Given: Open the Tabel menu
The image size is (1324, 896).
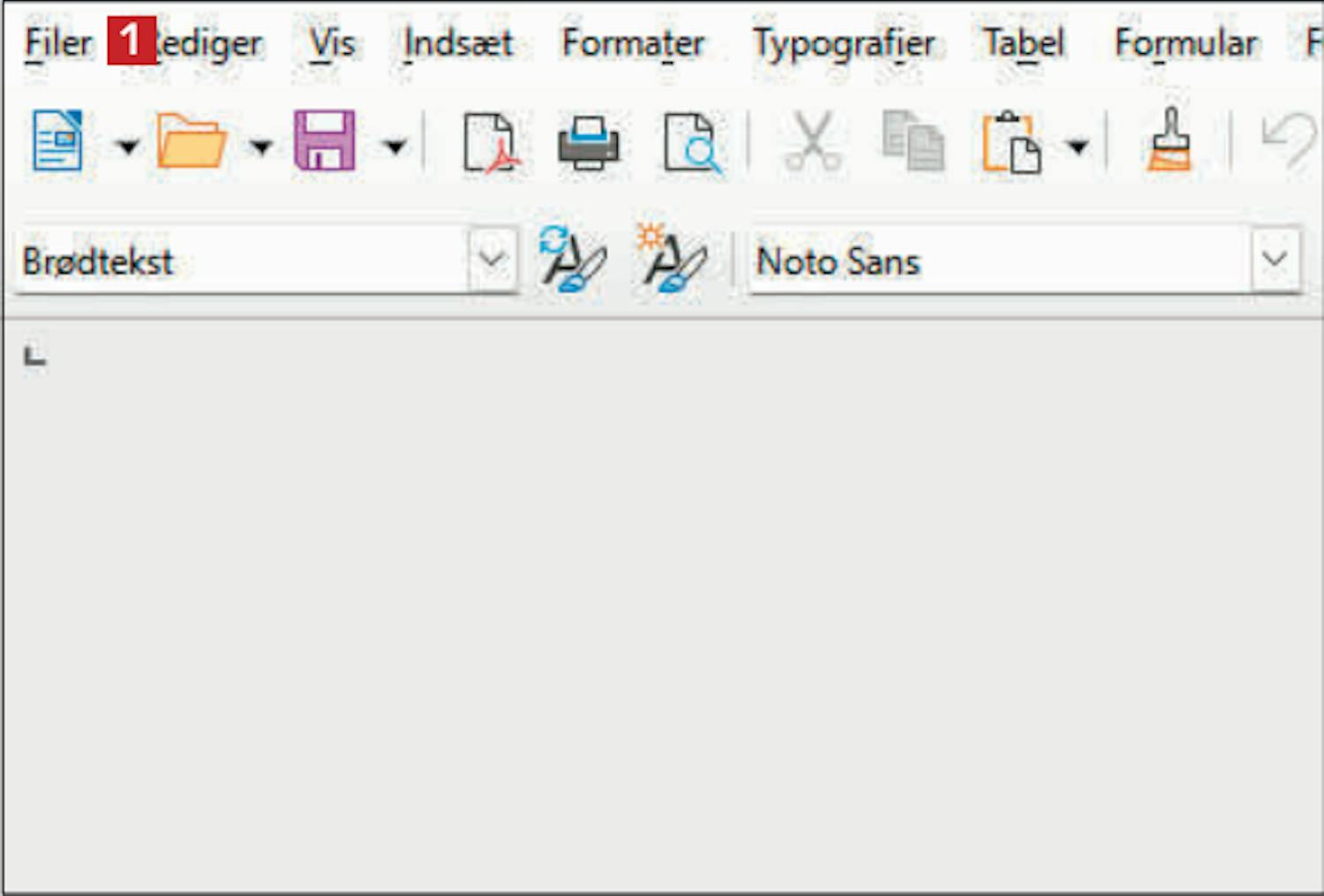Looking at the screenshot, I should coord(1024,42).
